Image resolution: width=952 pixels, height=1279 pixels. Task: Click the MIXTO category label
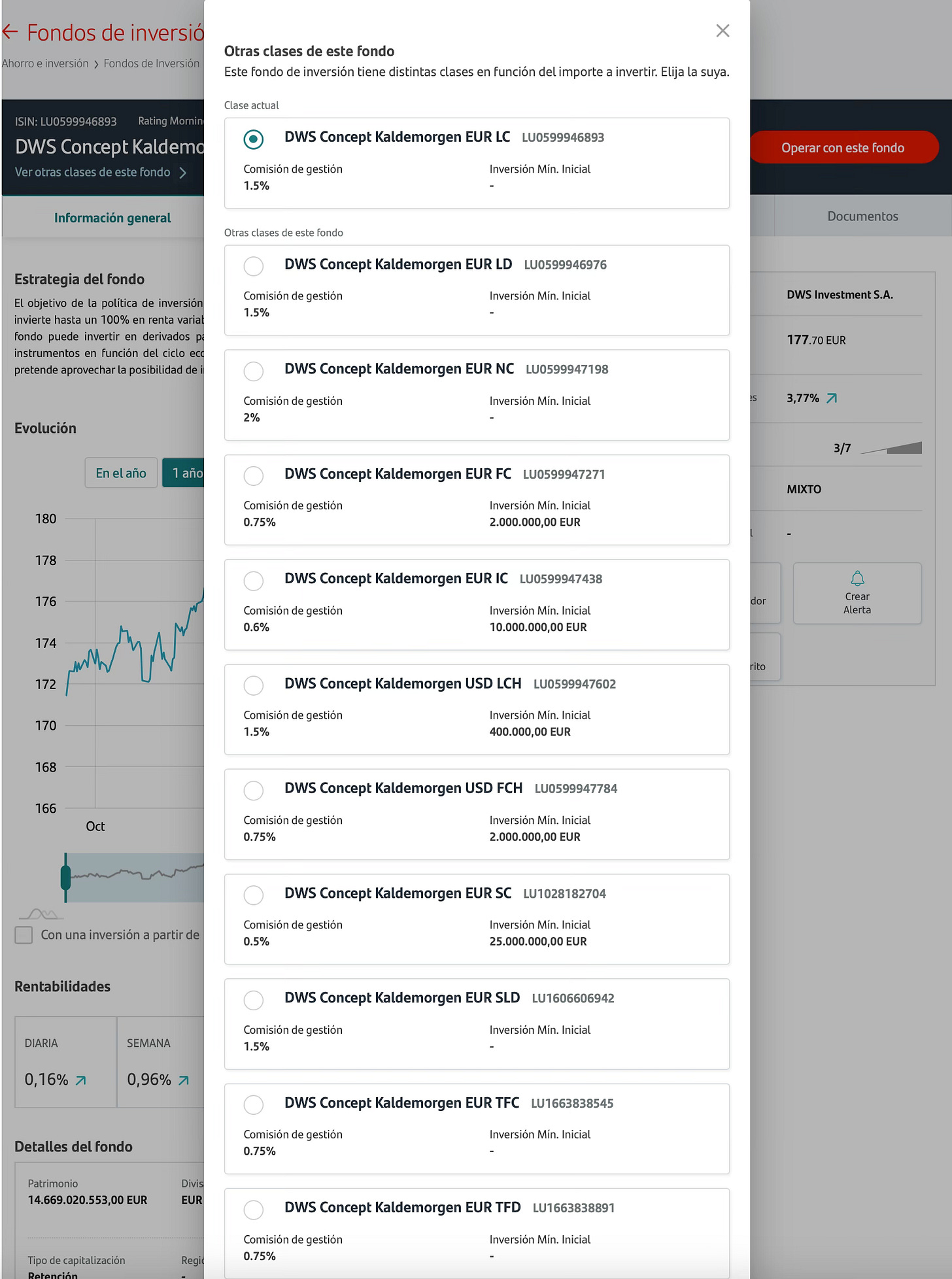[804, 489]
